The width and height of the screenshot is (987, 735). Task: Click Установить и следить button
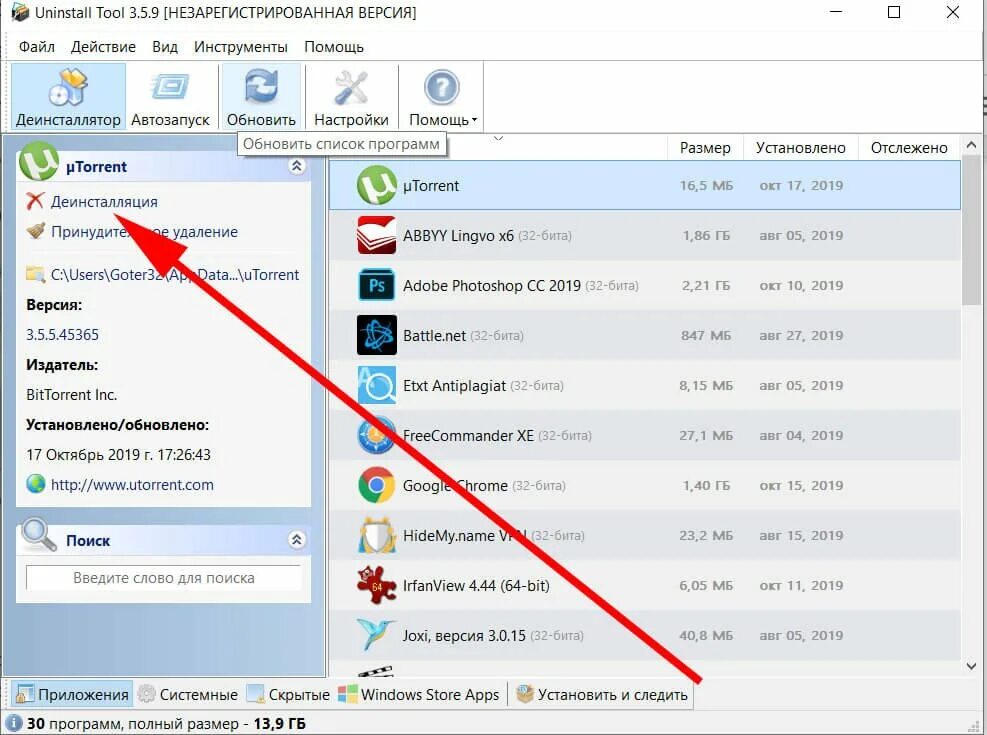[x=602, y=695]
